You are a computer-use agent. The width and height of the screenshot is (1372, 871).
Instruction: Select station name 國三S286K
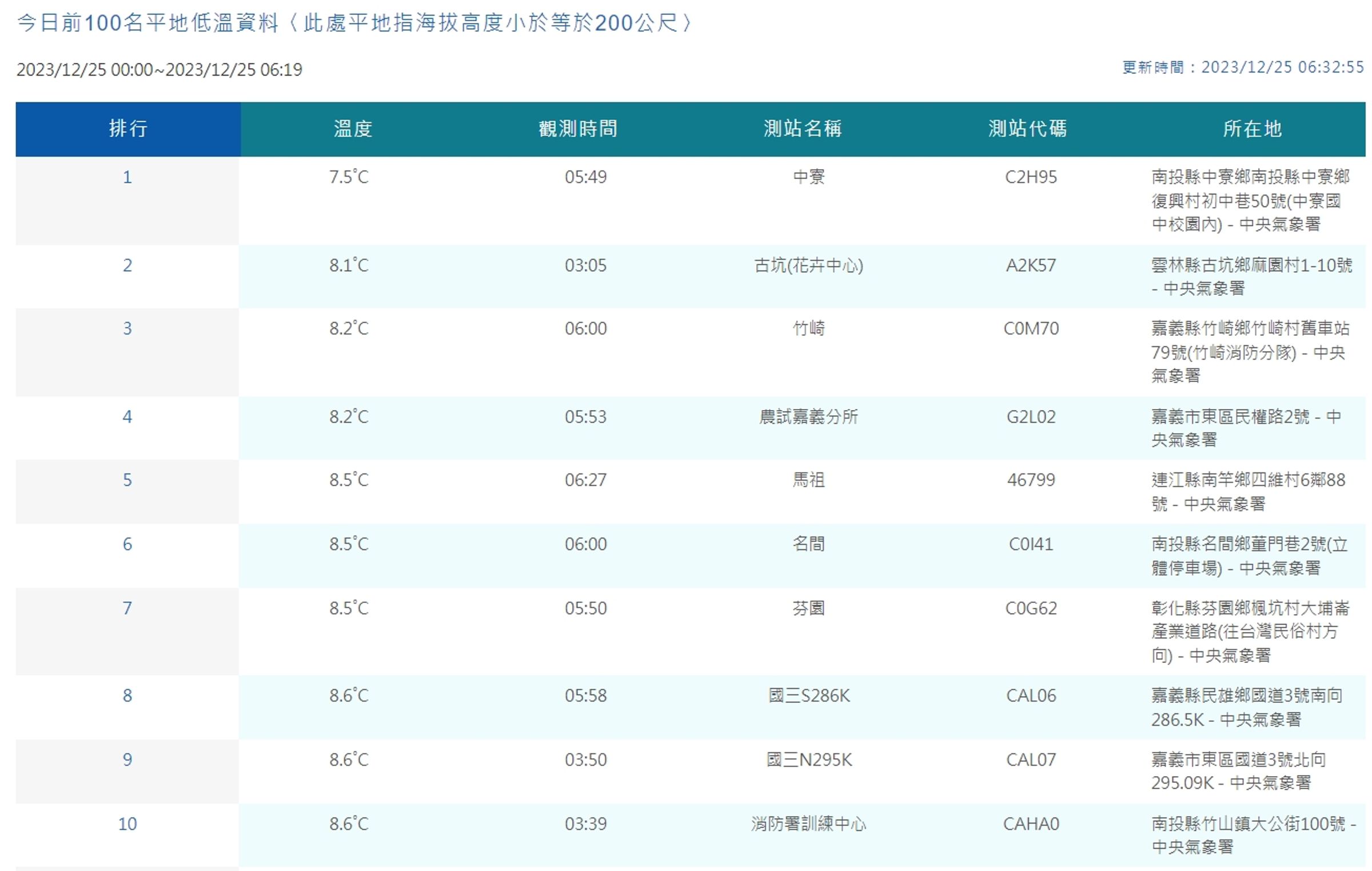tap(809, 695)
